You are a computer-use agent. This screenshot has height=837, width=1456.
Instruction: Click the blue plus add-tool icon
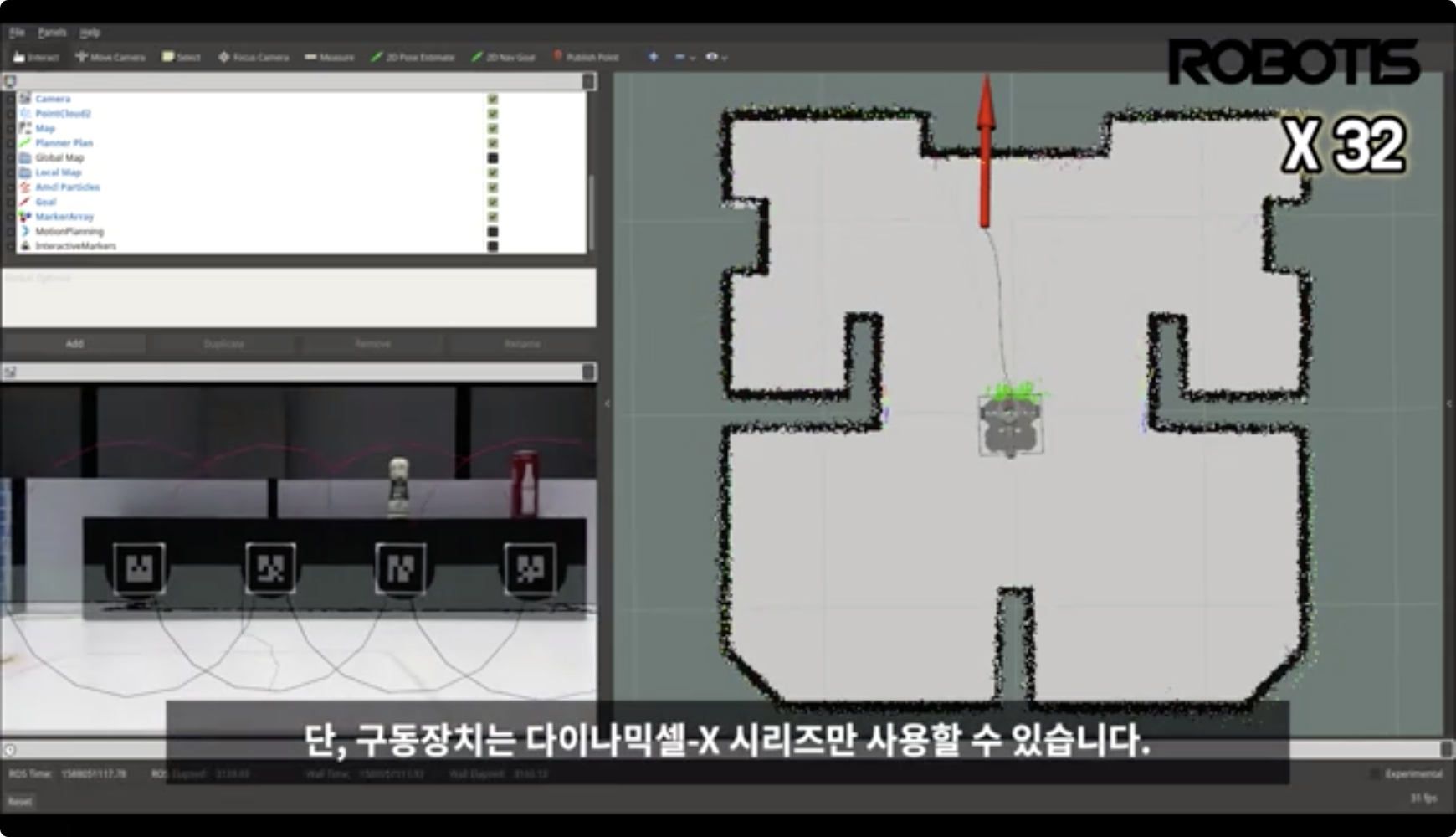point(654,57)
